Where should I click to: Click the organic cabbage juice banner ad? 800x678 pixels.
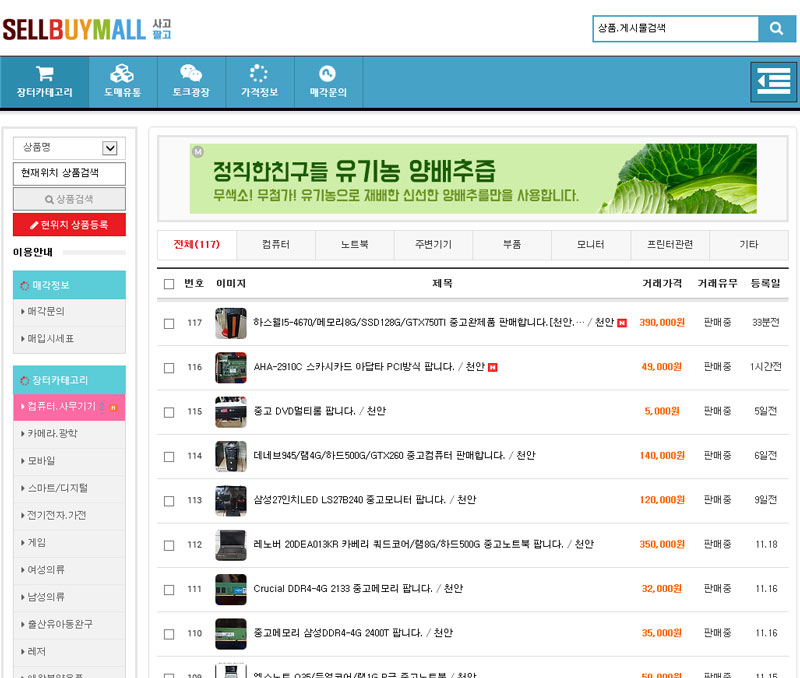tap(473, 179)
